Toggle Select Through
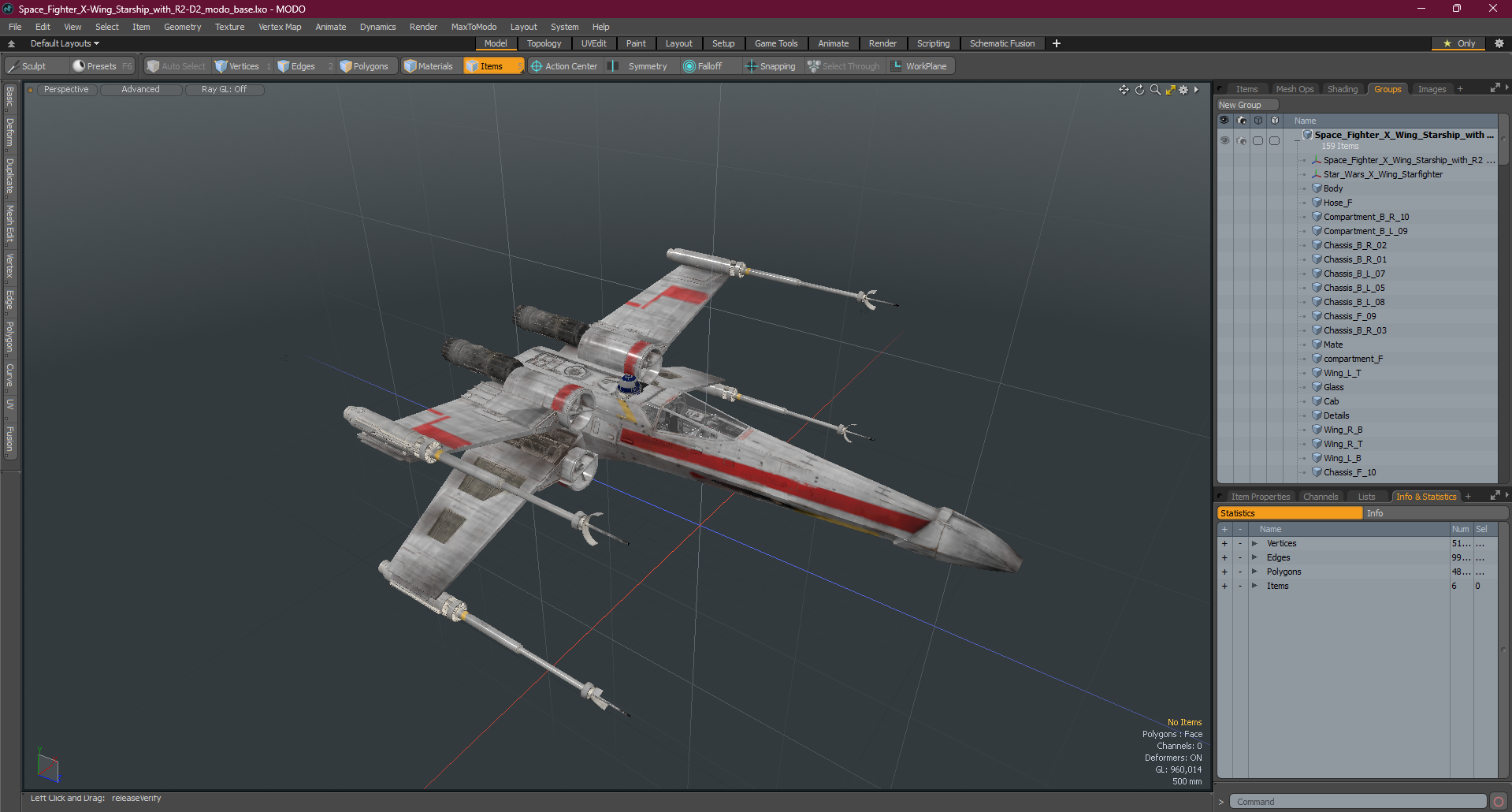 click(844, 66)
